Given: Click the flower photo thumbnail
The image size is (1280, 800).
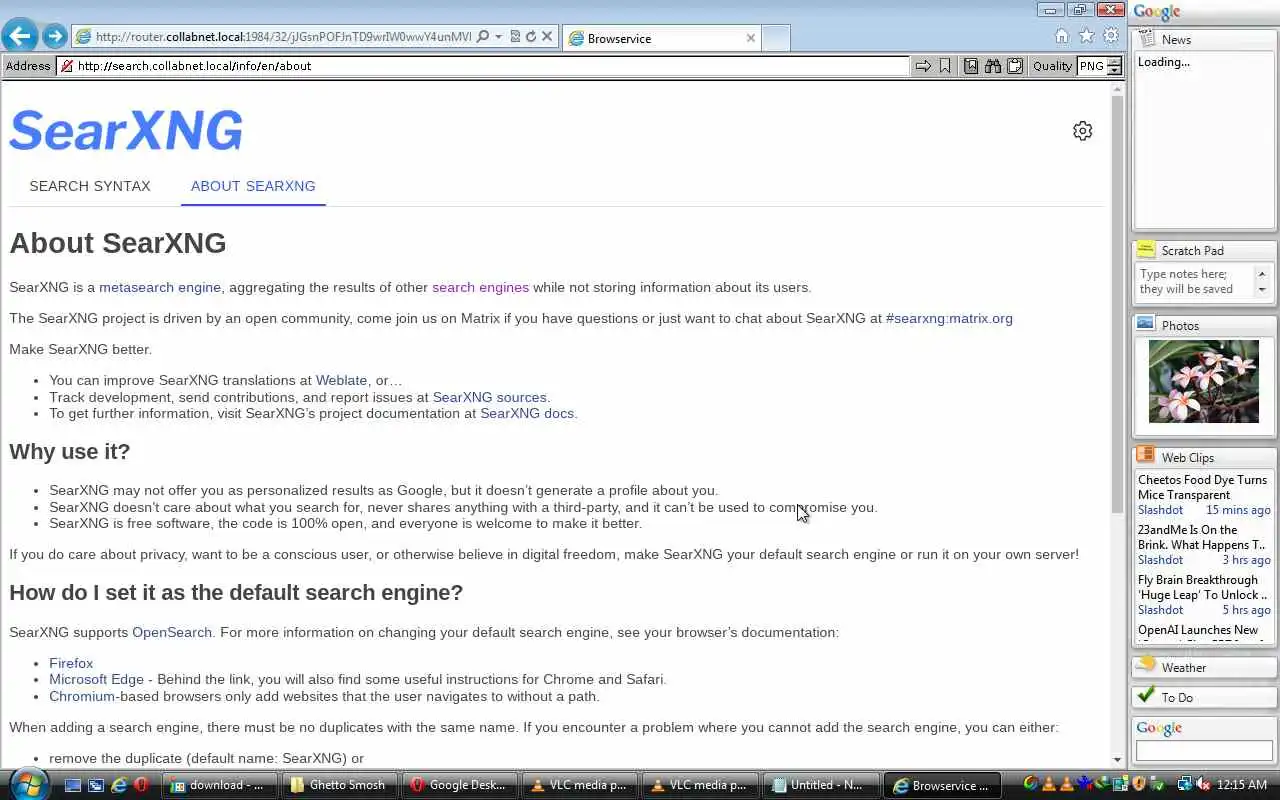Looking at the screenshot, I should (x=1204, y=381).
